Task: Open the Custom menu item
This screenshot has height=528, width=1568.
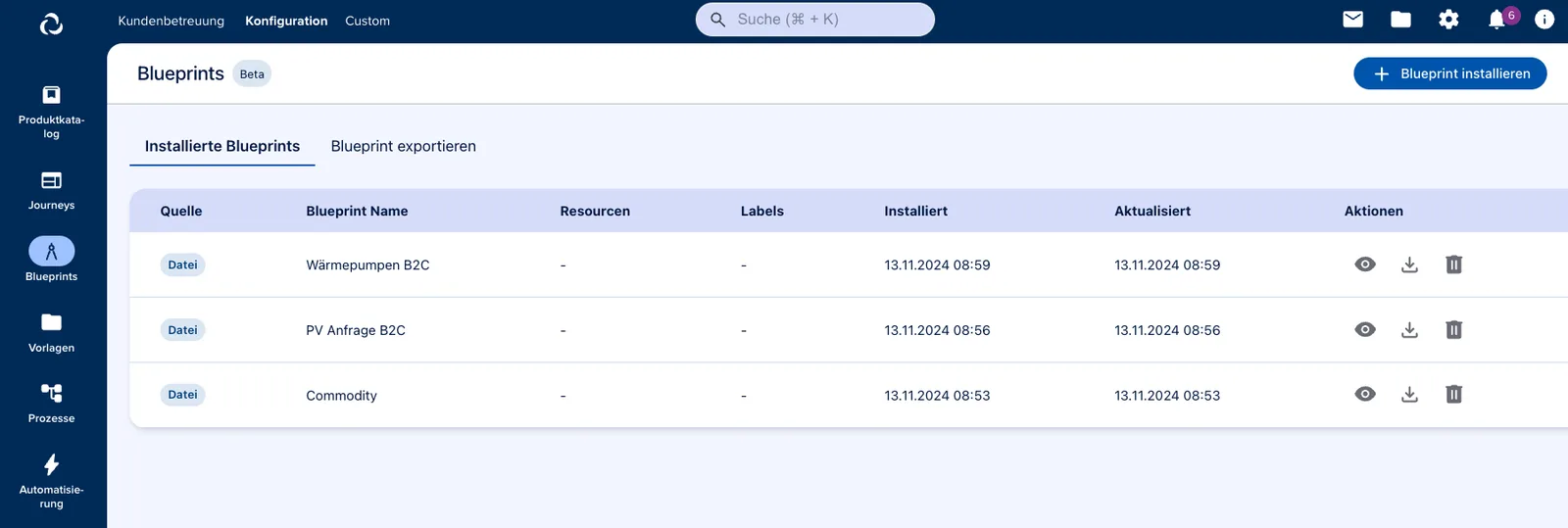Action: point(367,21)
